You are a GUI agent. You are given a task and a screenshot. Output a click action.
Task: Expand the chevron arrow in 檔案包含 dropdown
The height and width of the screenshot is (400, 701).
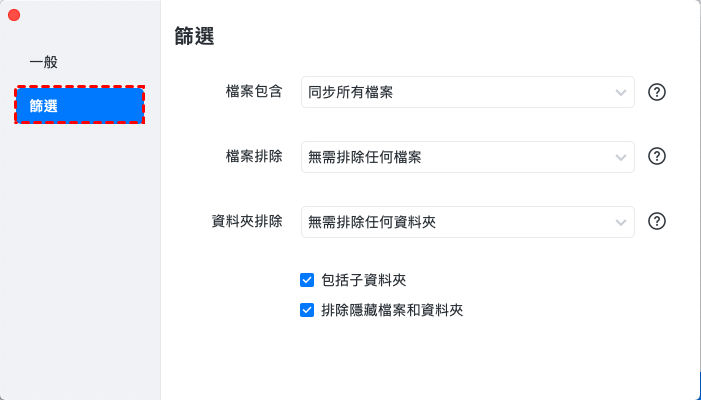(x=621, y=93)
